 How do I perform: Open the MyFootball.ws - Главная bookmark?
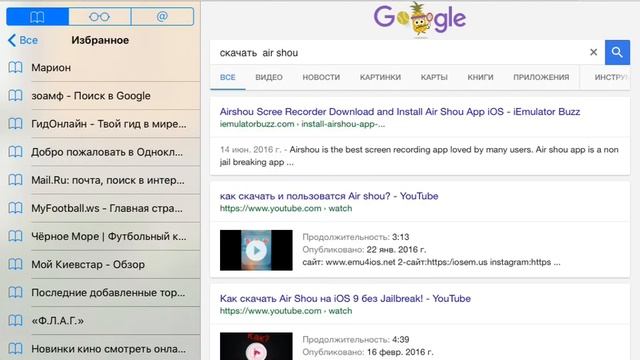(107, 208)
